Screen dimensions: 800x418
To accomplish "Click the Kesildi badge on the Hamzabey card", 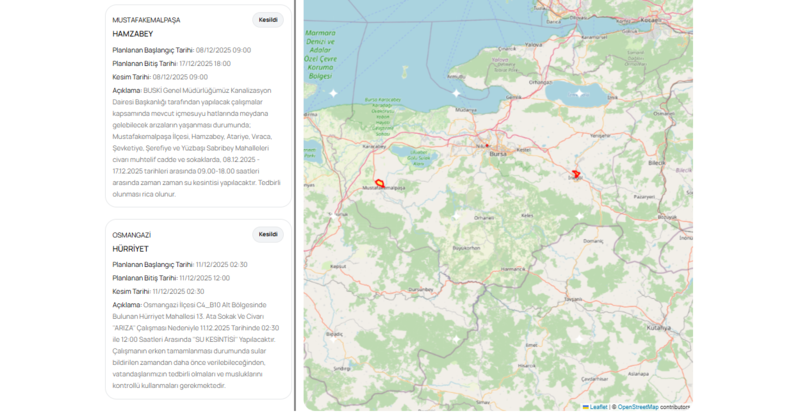I will 268,20.
